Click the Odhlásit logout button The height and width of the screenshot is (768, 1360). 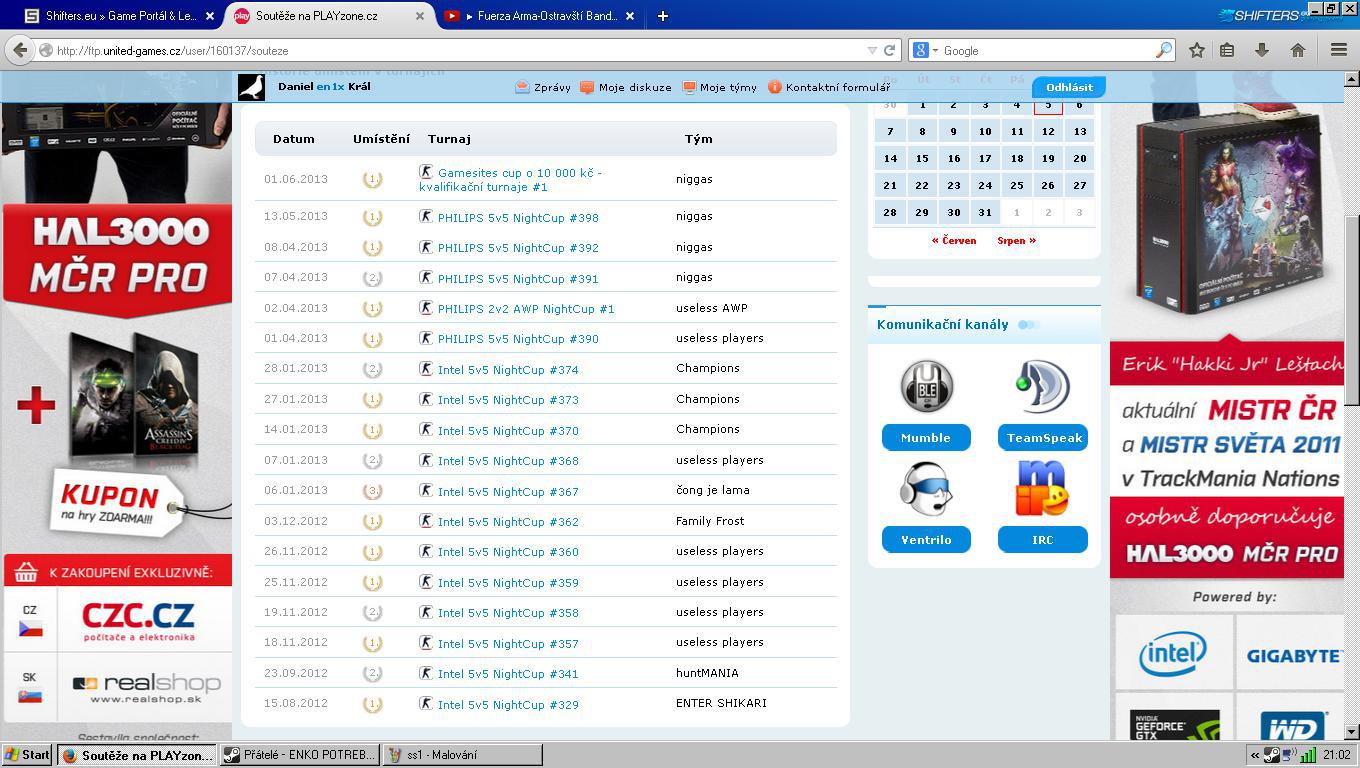1069,87
